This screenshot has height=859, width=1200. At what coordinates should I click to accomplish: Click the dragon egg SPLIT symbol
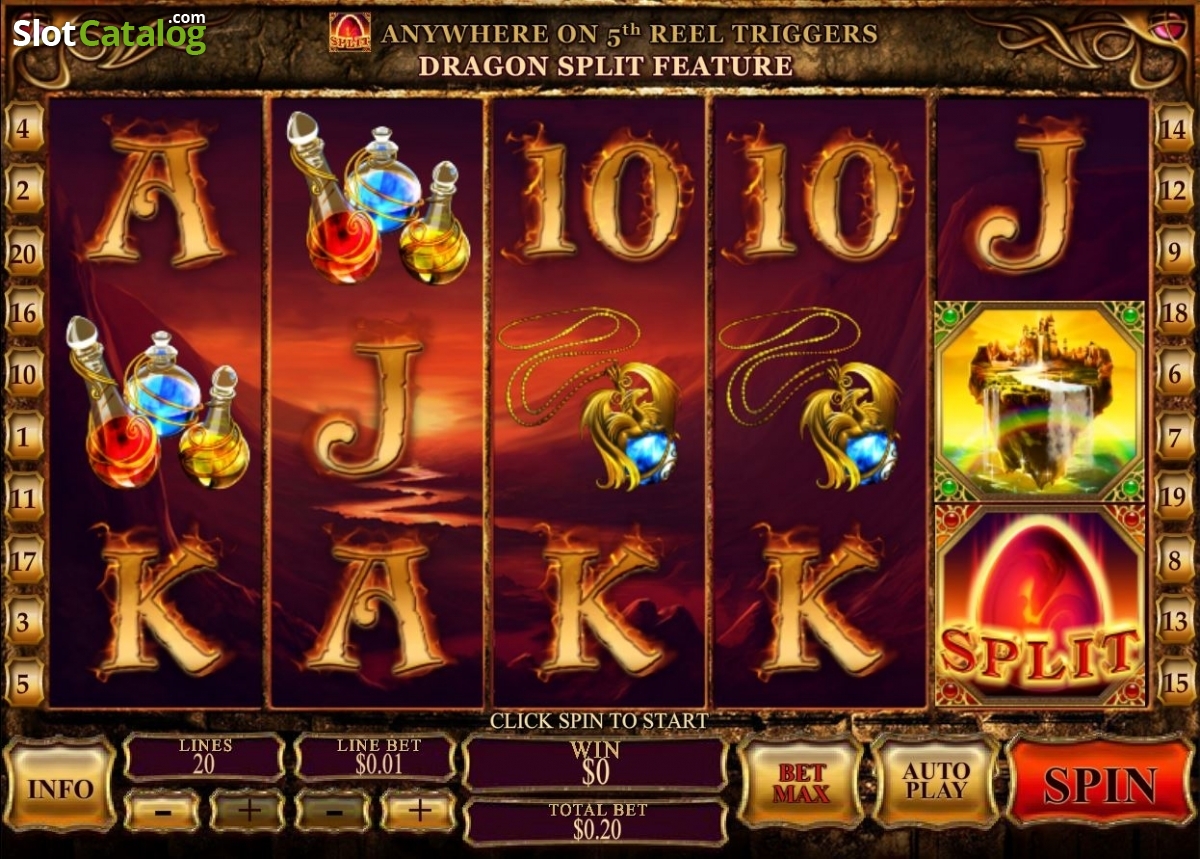pyautogui.click(x=1041, y=605)
